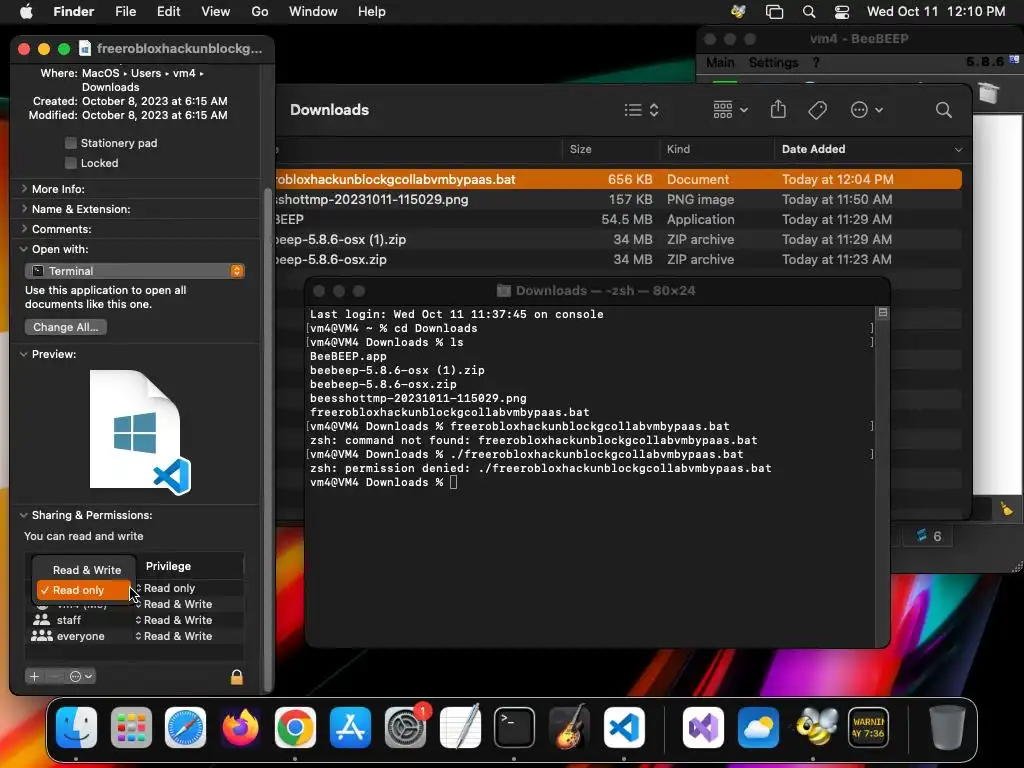Open the Terminal application dropdown

(x=135, y=270)
